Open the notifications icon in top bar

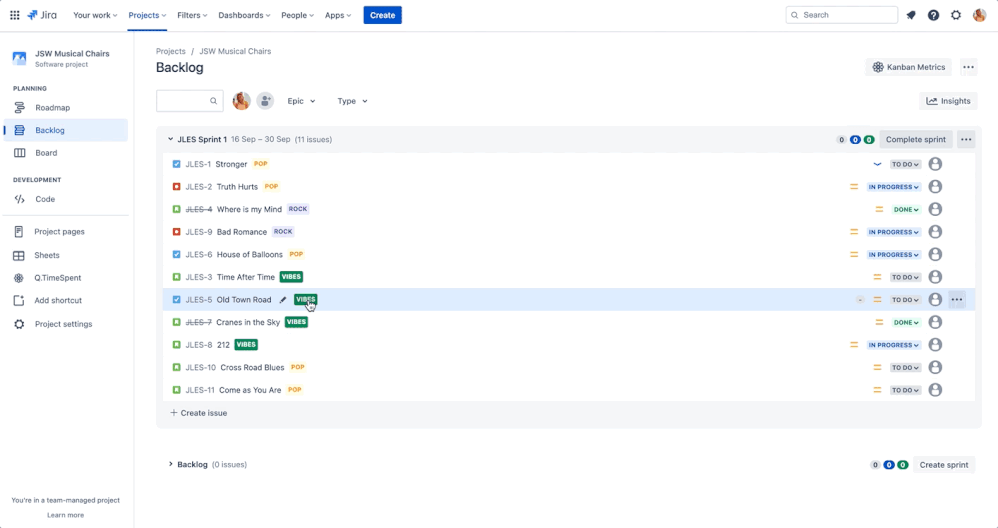coord(911,15)
